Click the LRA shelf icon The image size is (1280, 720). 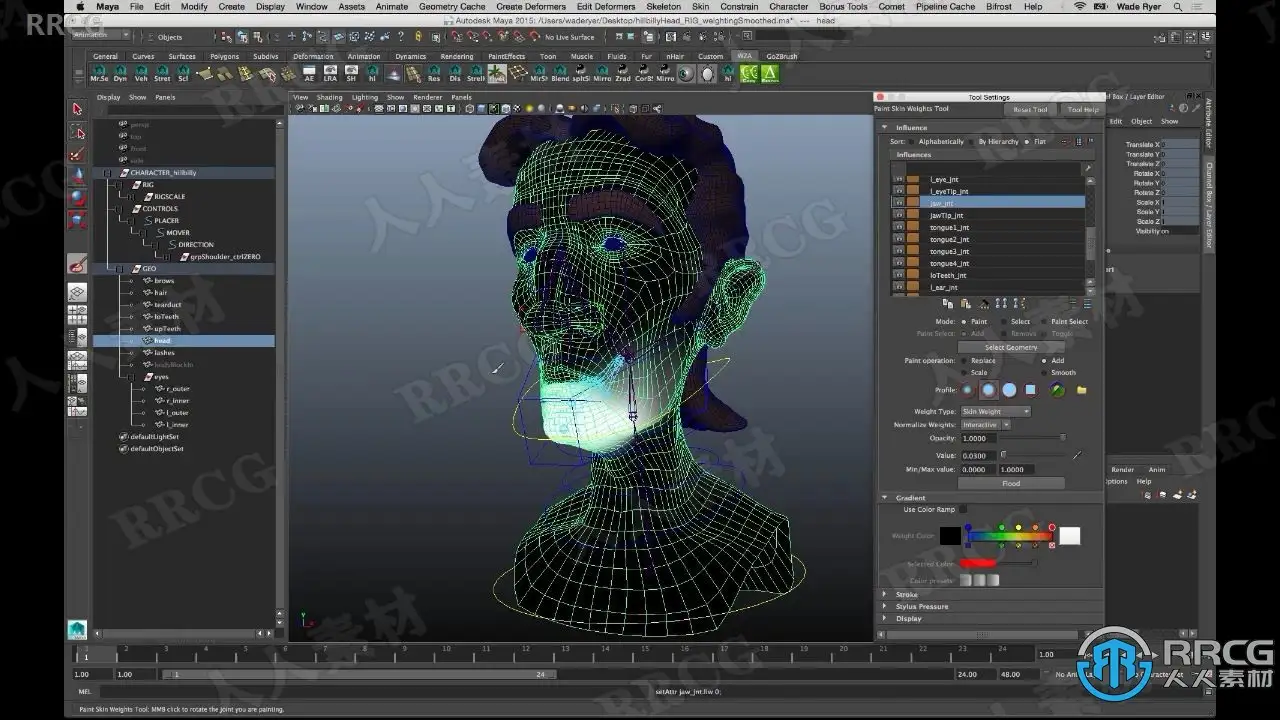(330, 73)
